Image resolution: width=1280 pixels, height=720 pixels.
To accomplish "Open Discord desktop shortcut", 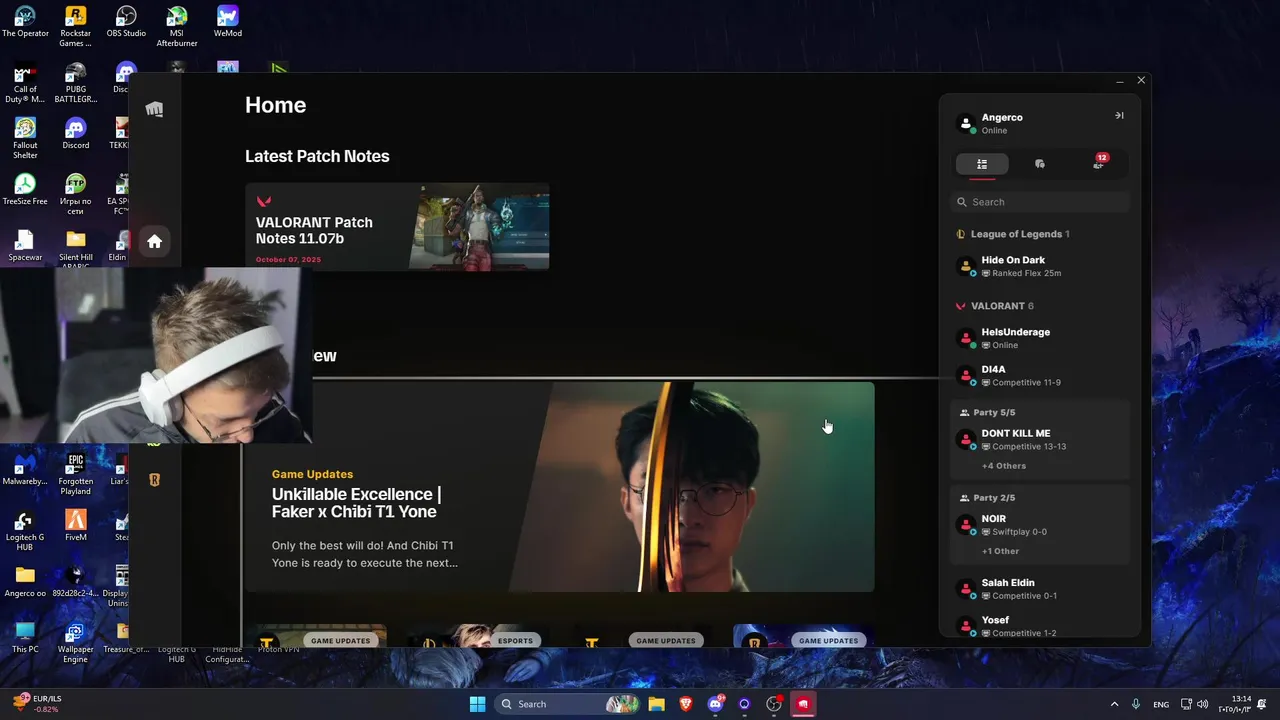I will 76,134.
